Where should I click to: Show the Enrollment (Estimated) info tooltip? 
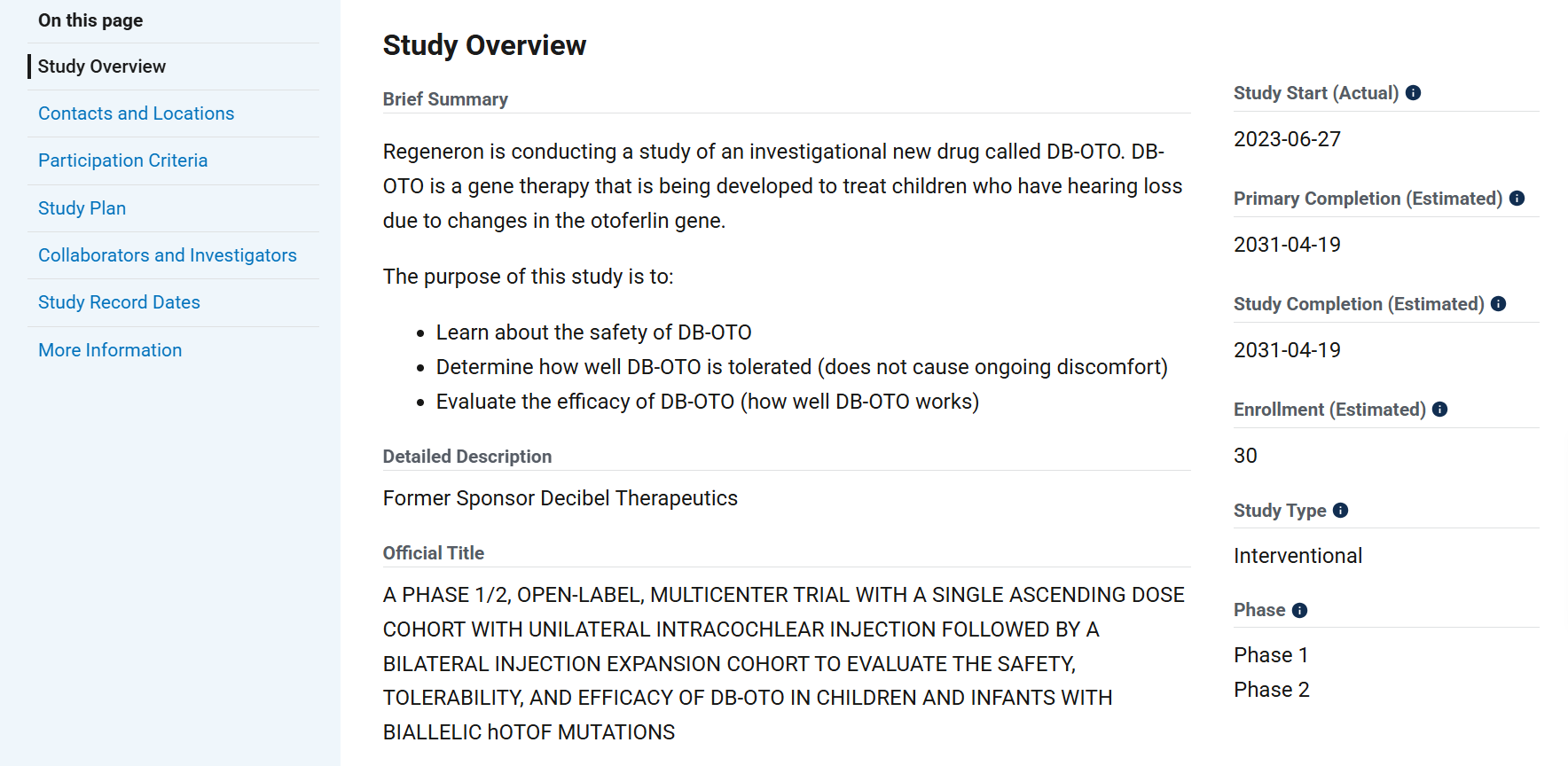click(1440, 410)
